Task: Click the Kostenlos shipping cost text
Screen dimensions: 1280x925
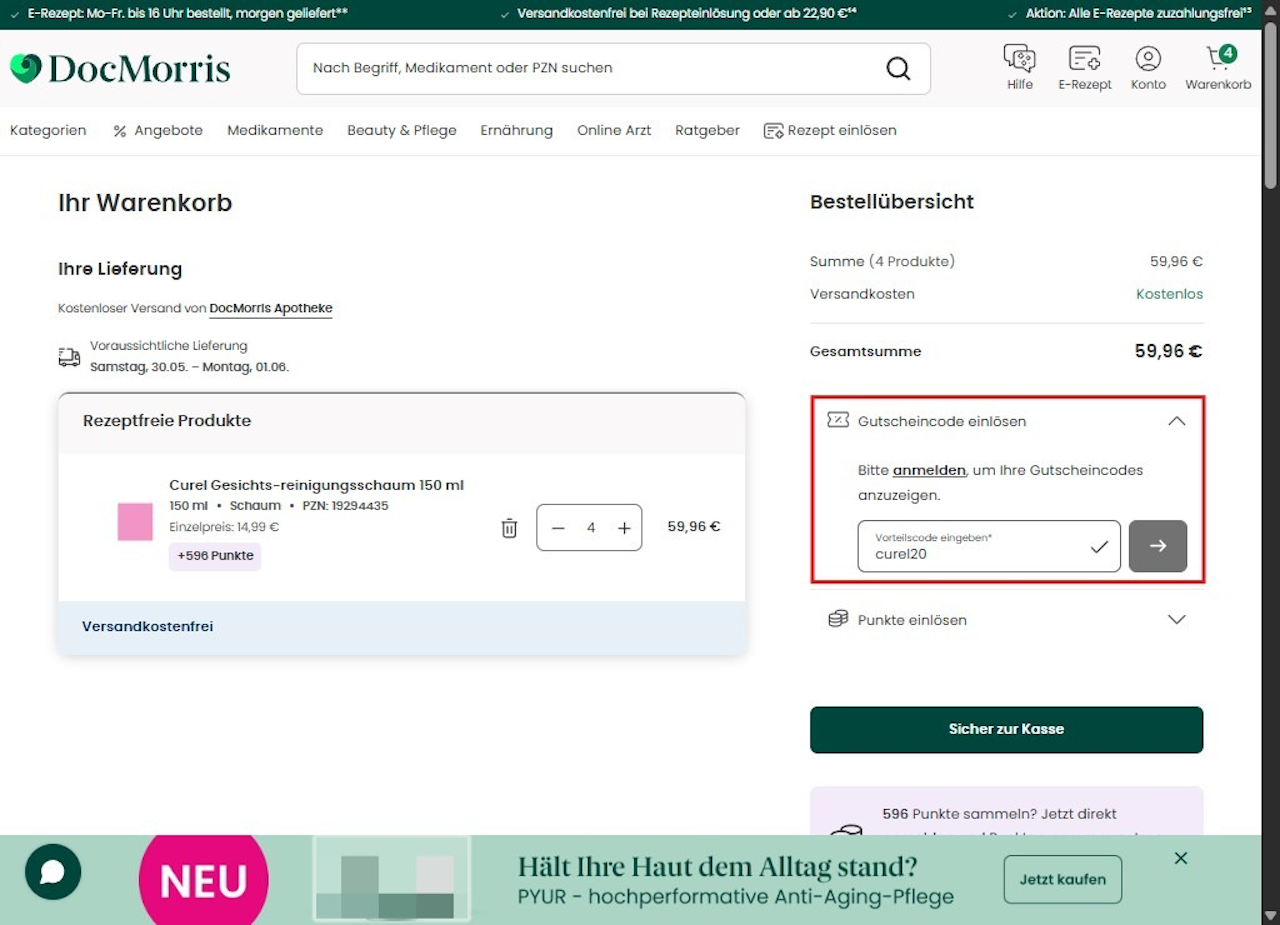Action: point(1169,294)
